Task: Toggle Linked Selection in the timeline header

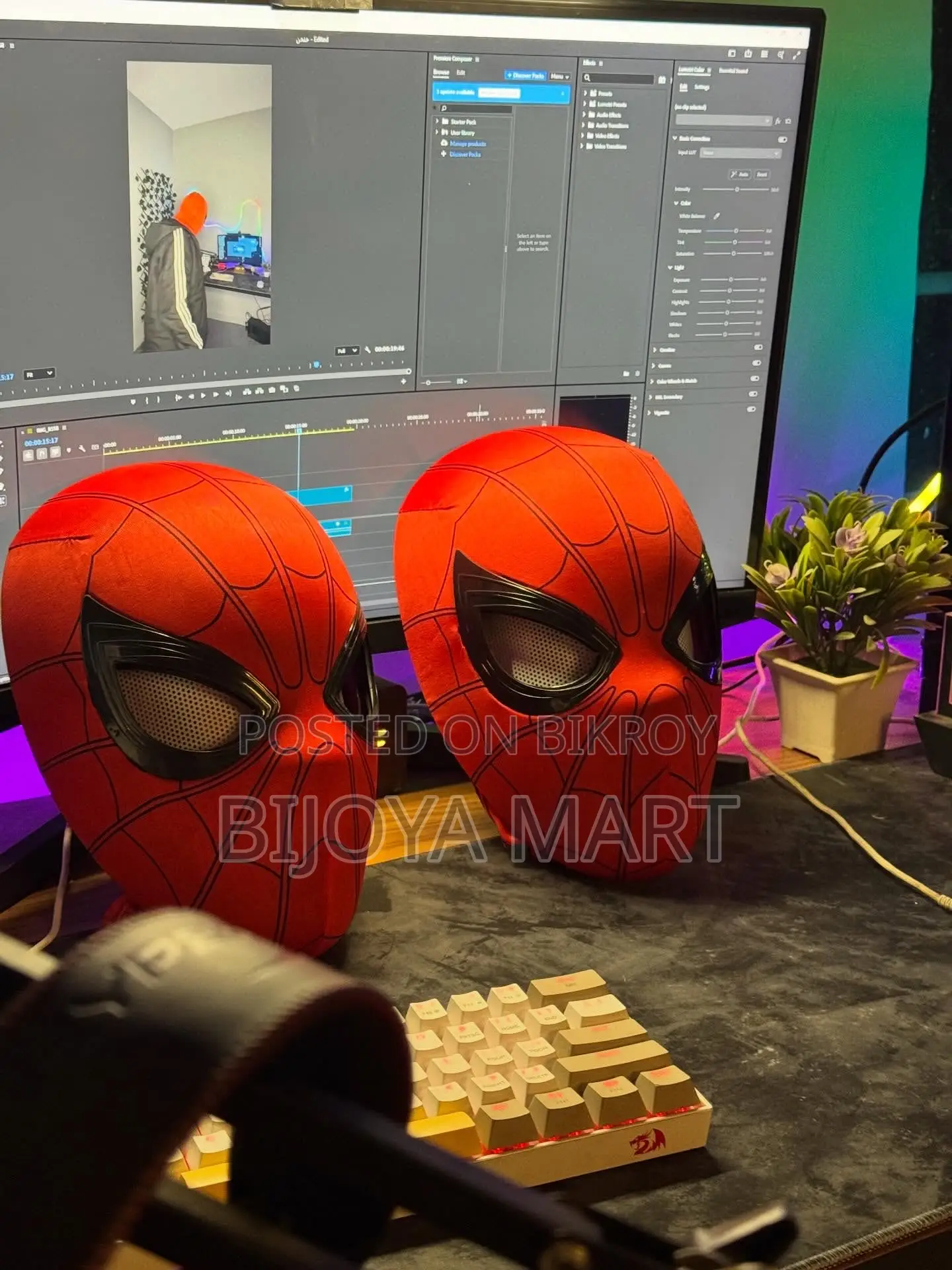Action: coord(55,452)
